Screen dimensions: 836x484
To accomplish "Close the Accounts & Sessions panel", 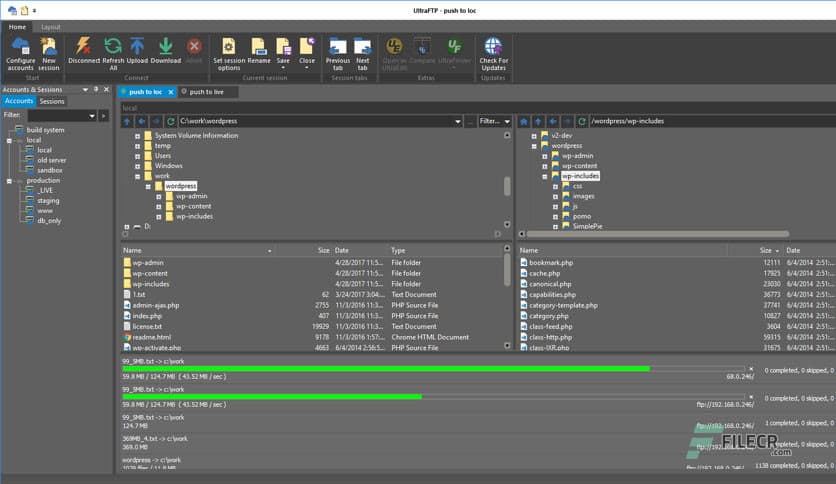I will pos(106,90).
